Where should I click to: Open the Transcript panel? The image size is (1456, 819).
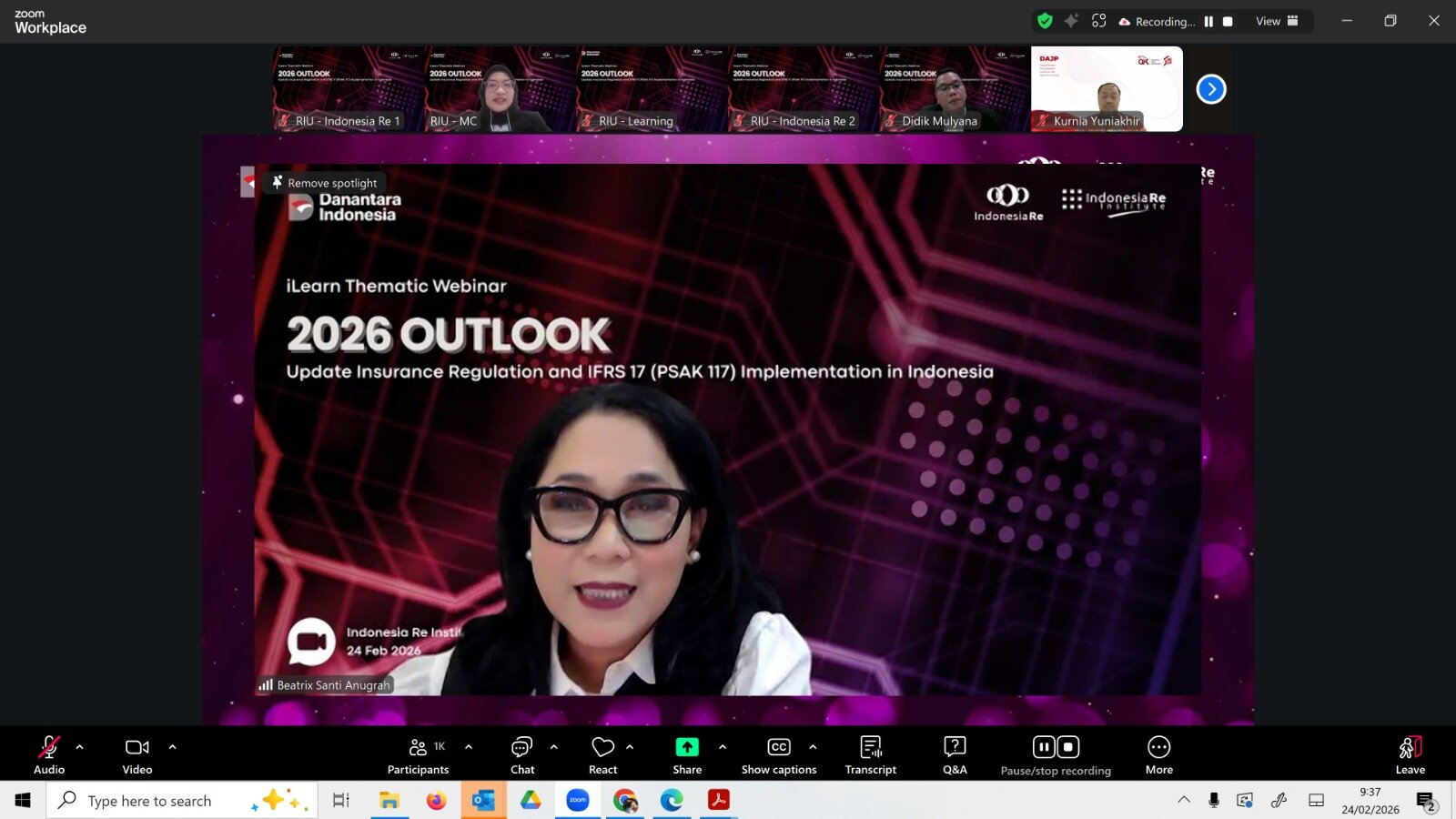tap(870, 755)
